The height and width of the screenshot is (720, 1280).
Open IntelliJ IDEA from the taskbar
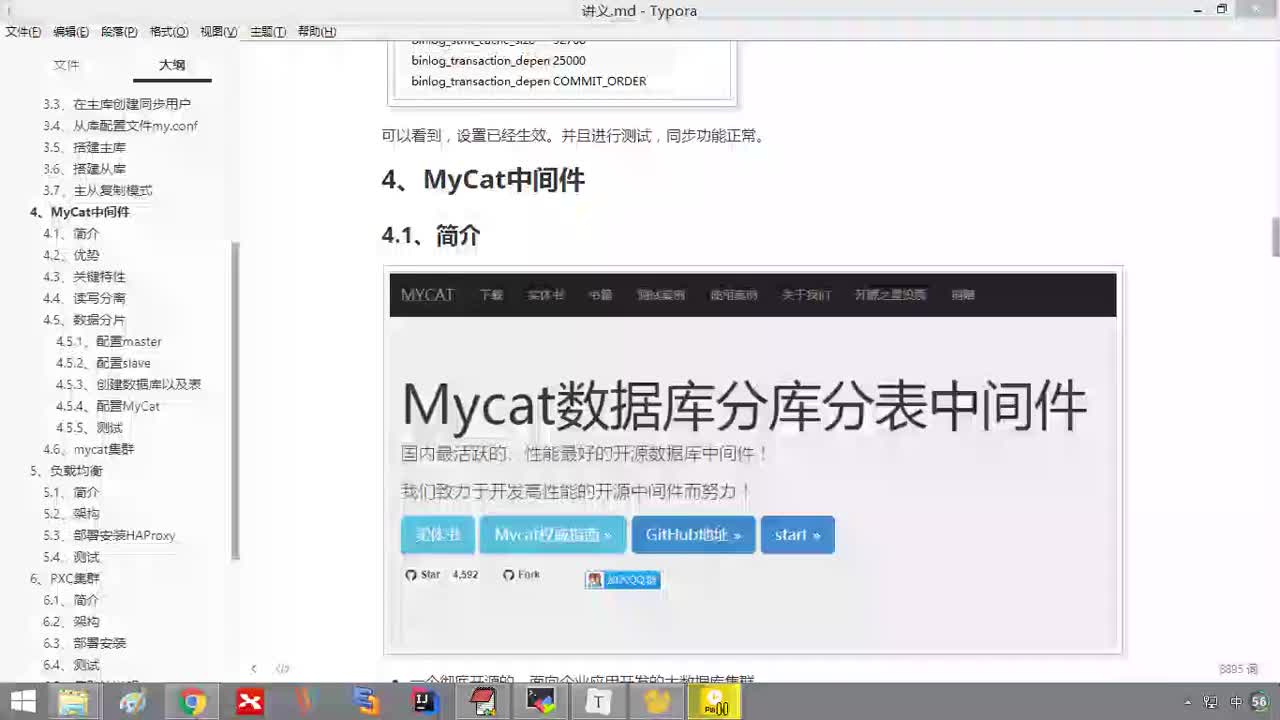tap(425, 702)
